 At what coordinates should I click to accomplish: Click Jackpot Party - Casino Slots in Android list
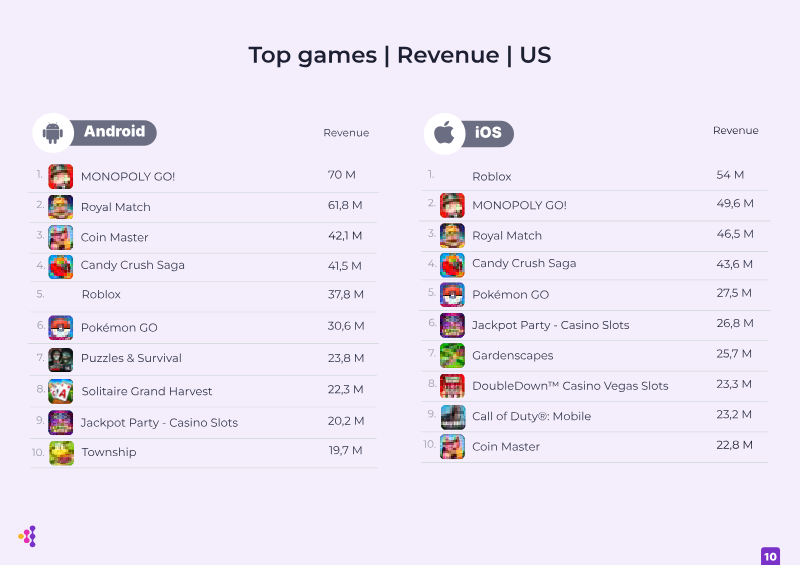[159, 423]
